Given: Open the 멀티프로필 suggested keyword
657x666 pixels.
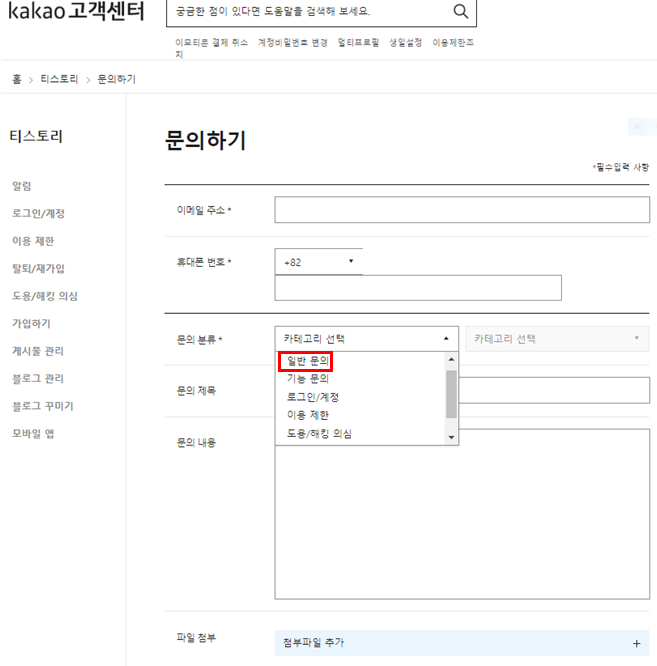Looking at the screenshot, I should (358, 42).
